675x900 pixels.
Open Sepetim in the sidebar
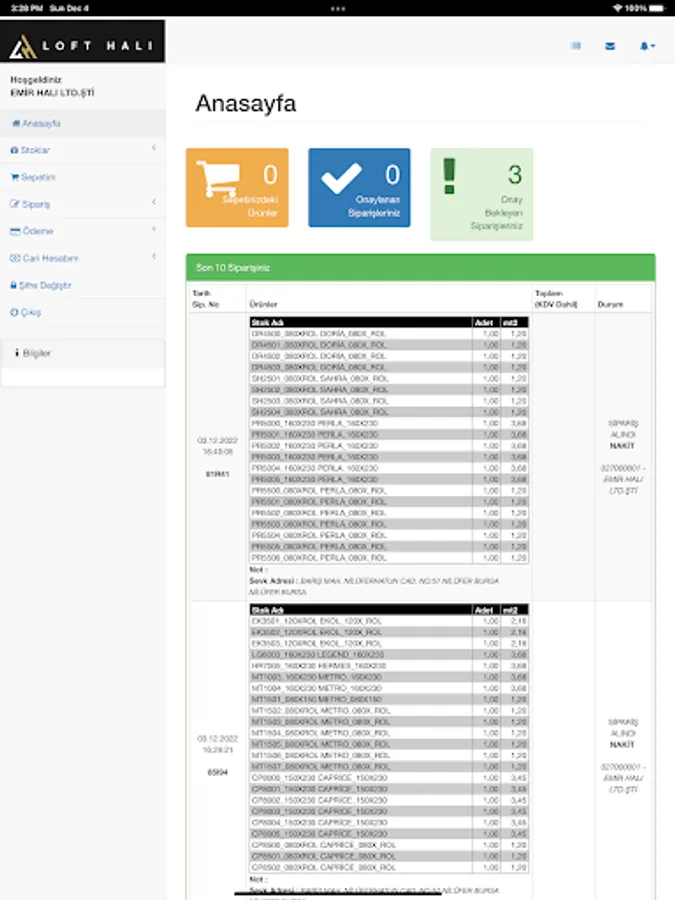83,177
